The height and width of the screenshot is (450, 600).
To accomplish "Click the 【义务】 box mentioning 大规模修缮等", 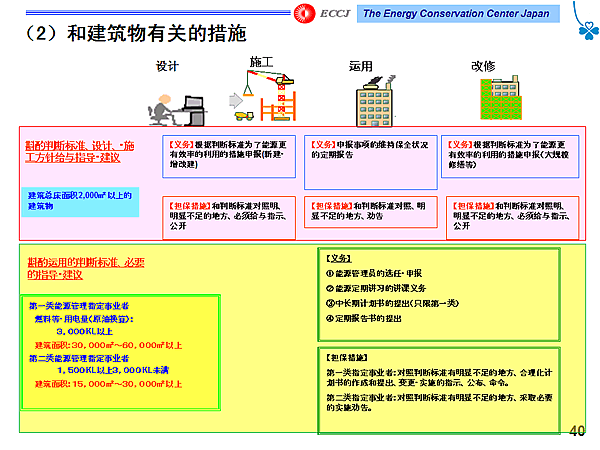I will coord(510,157).
